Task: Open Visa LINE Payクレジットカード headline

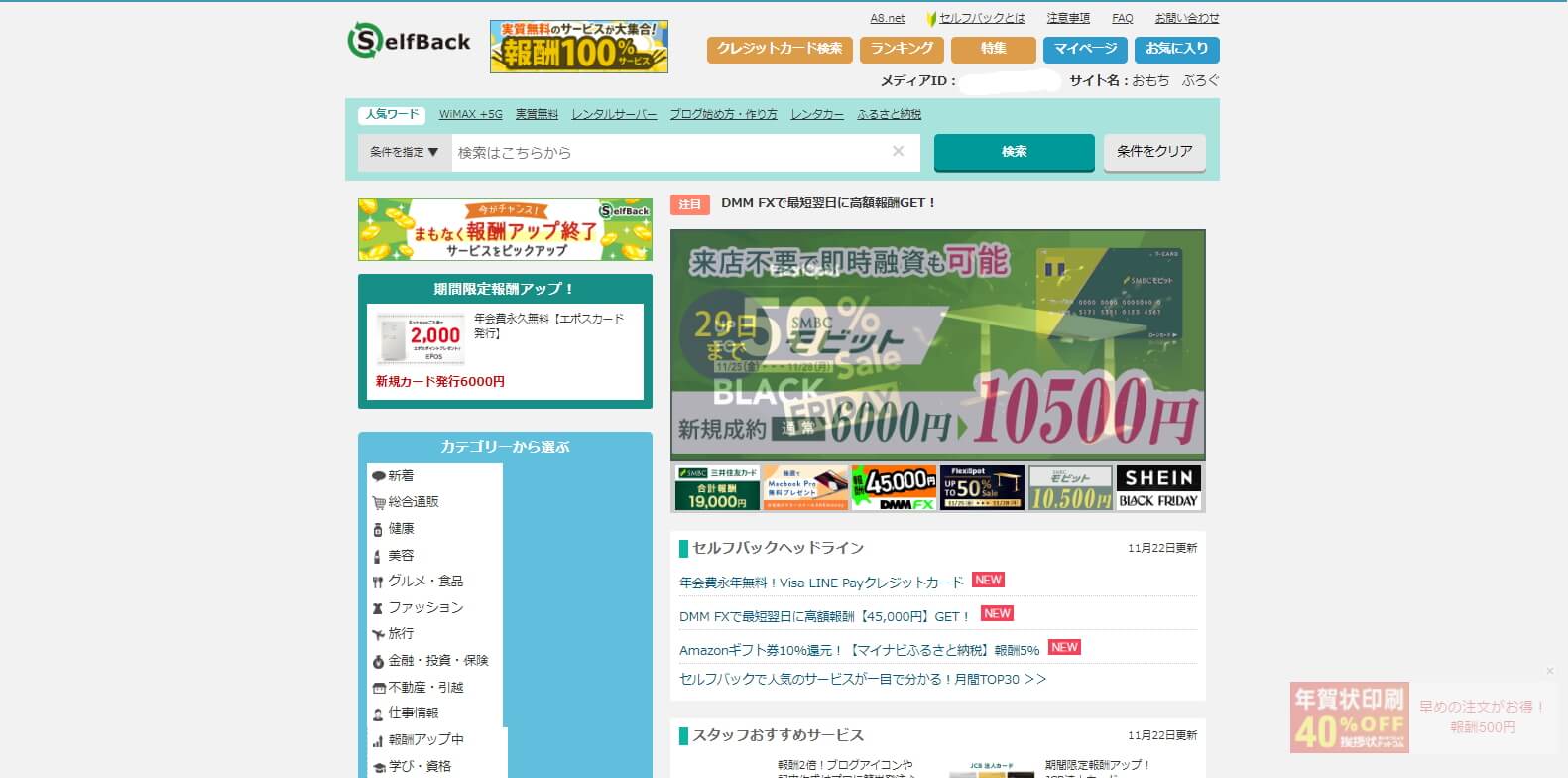Action: [821, 583]
